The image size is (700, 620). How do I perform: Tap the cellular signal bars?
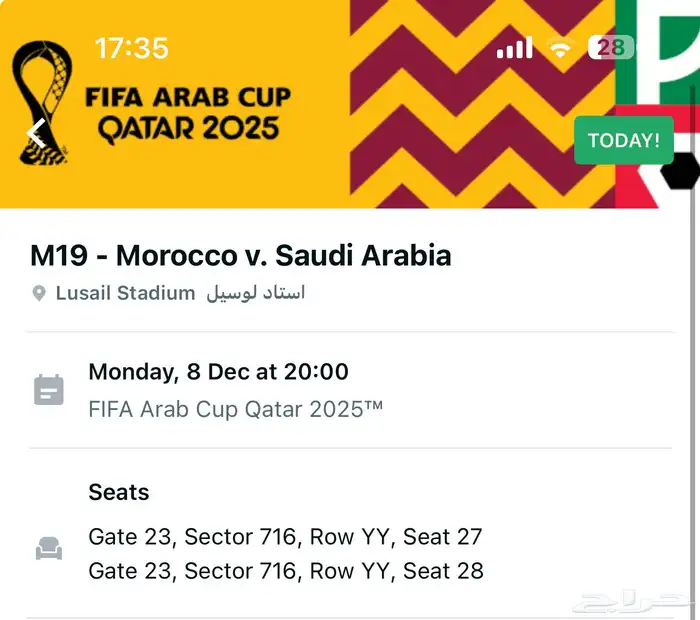coord(514,48)
